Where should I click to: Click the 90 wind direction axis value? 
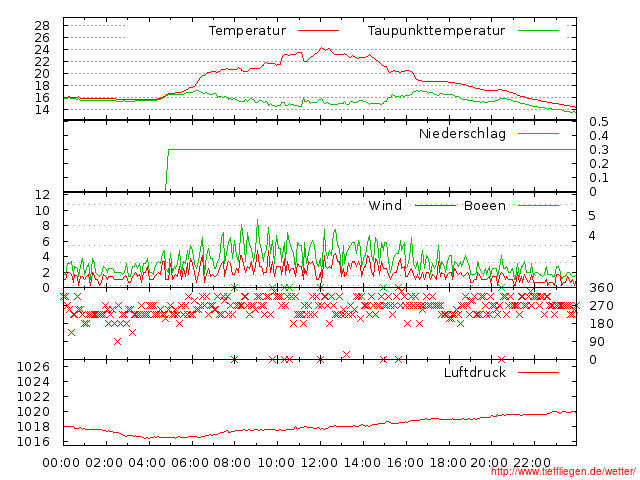(597, 342)
